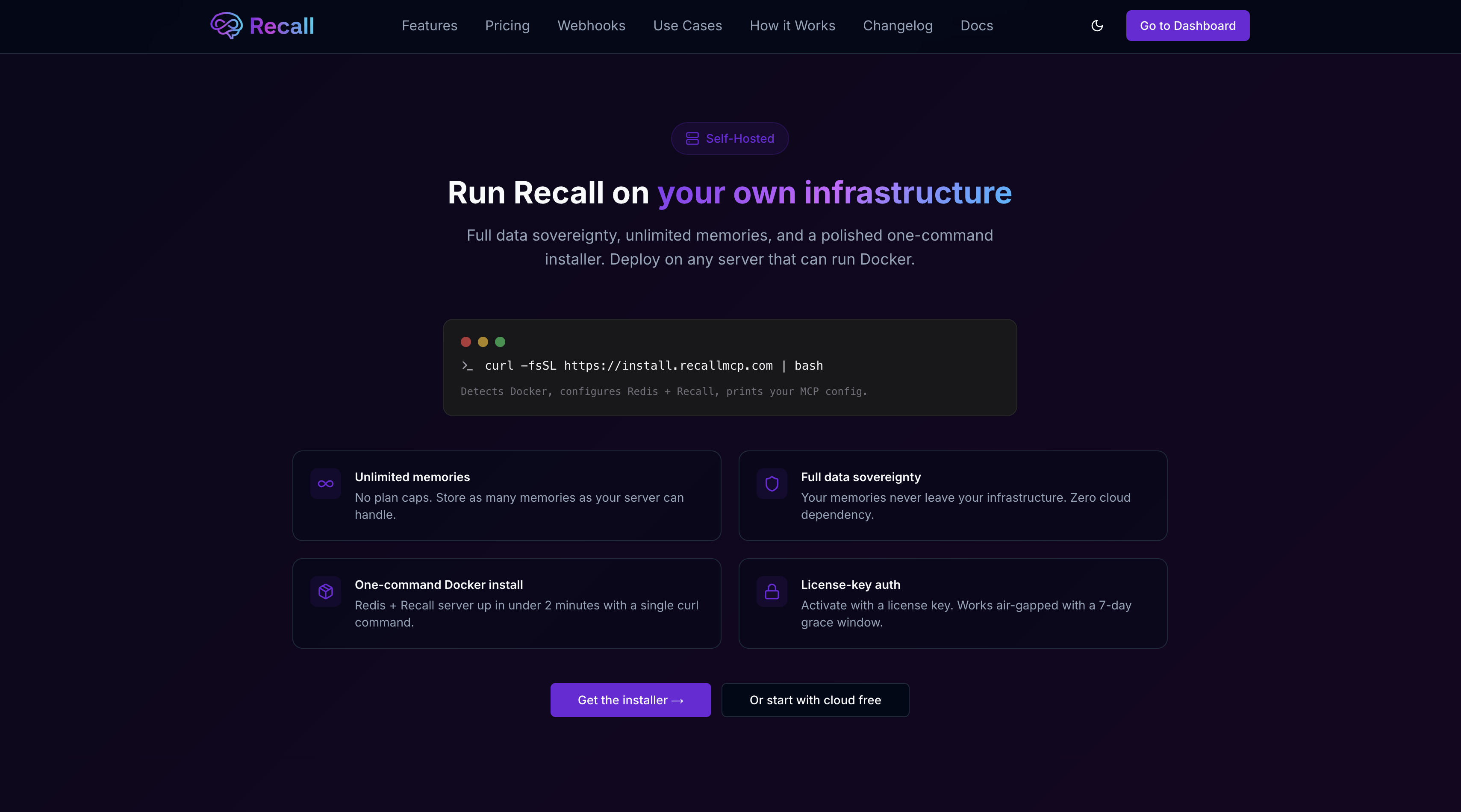Screen dimensions: 1461x812
Task: Toggle dark mode with the moon icon
Action: [1097, 26]
